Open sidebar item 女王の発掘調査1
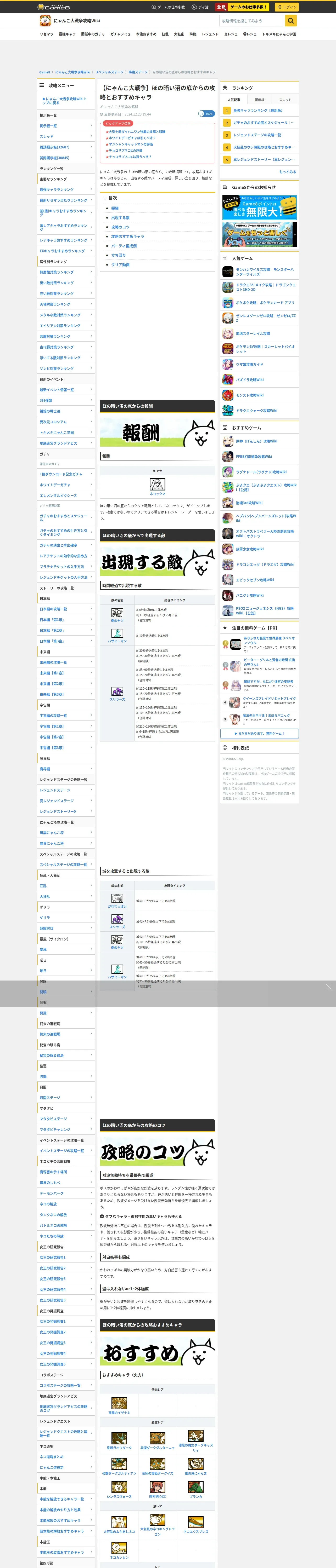 [66, 1322]
